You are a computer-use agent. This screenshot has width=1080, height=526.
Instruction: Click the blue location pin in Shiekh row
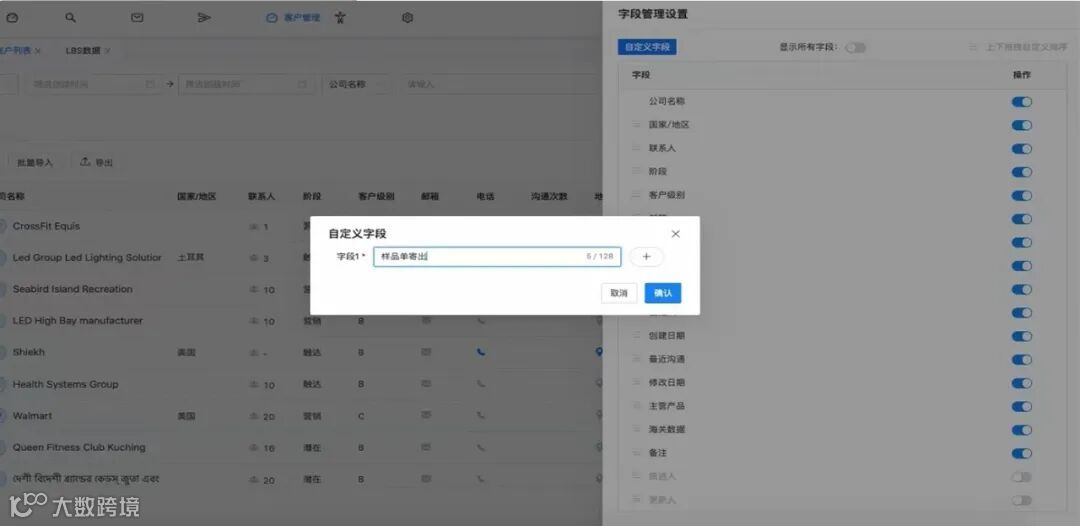pyautogui.click(x=599, y=352)
